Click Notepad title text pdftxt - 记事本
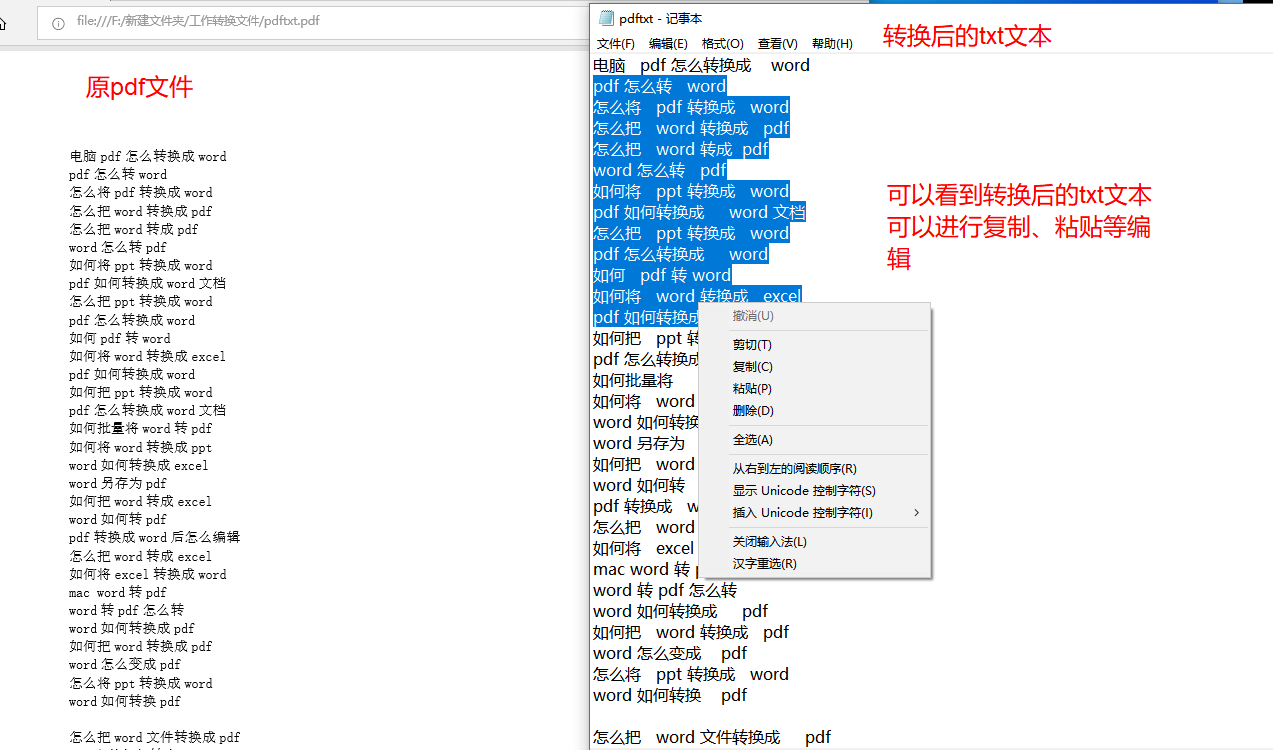 [660, 18]
